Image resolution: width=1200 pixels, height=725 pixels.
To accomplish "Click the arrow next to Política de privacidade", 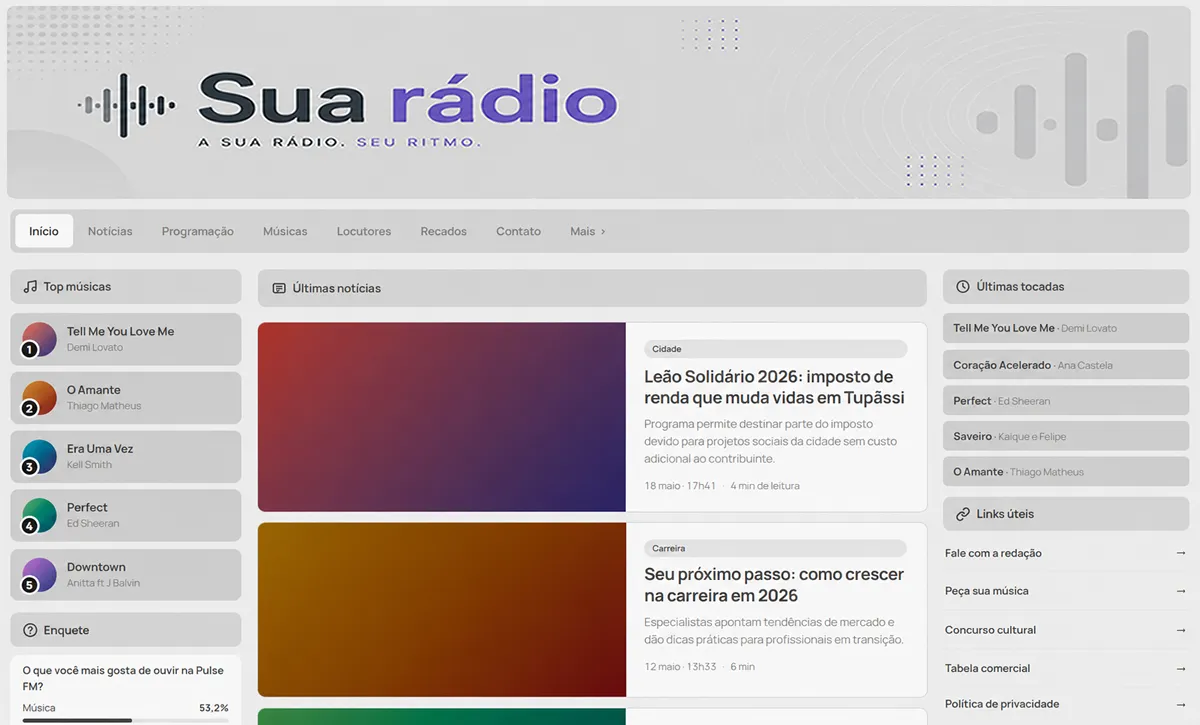I will point(1181,704).
